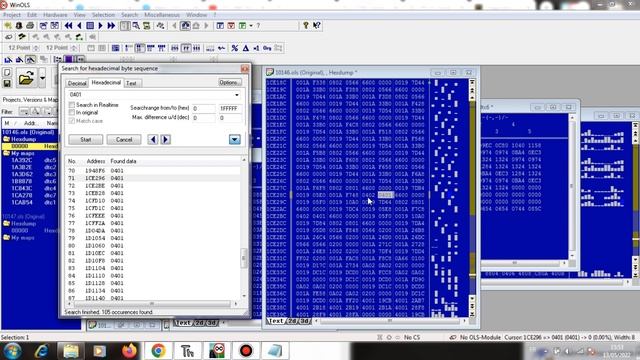Enable Search in Realtime checkbox
640x360 pixels.
[72, 105]
